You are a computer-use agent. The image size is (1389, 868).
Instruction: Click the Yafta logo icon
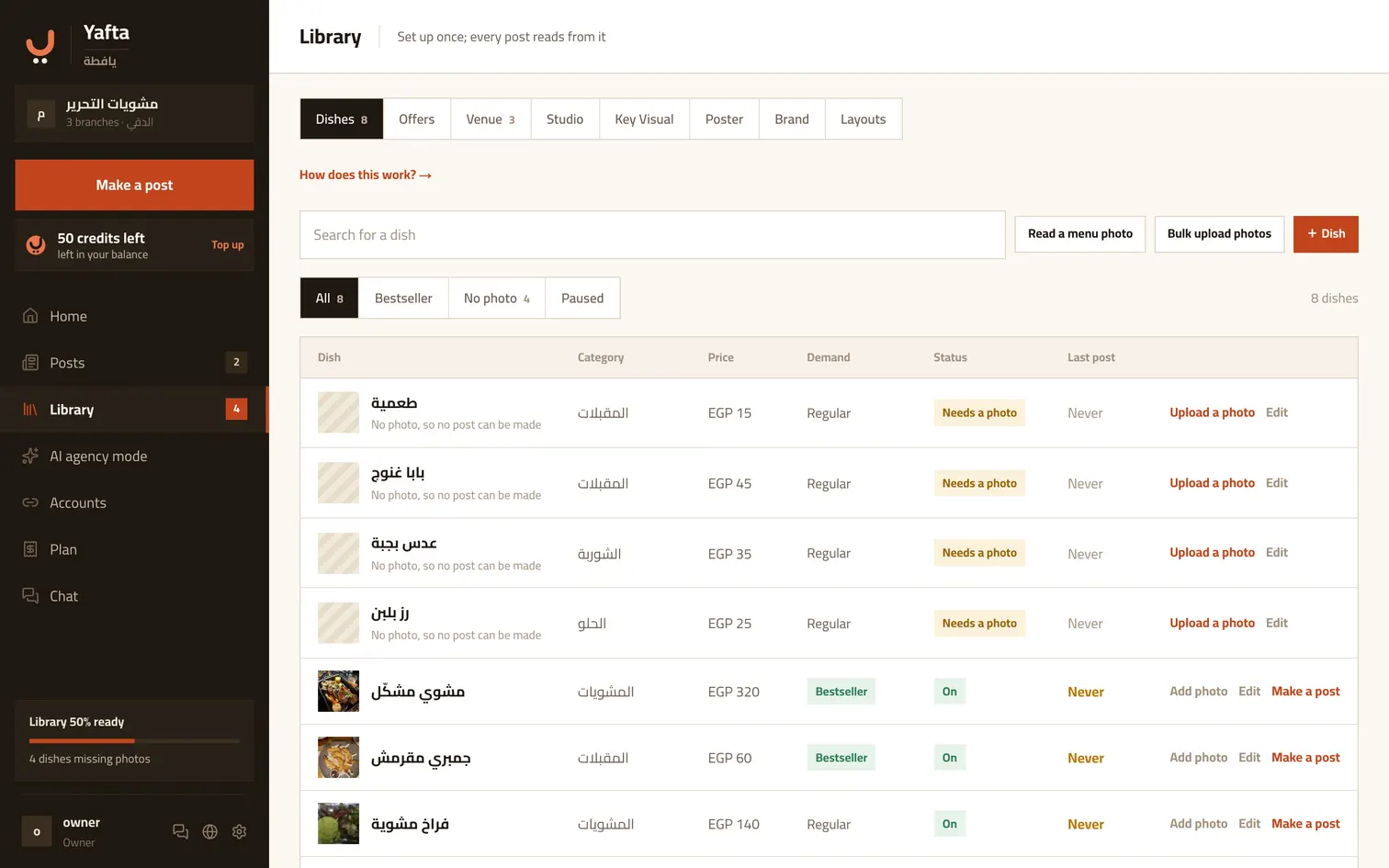40,45
